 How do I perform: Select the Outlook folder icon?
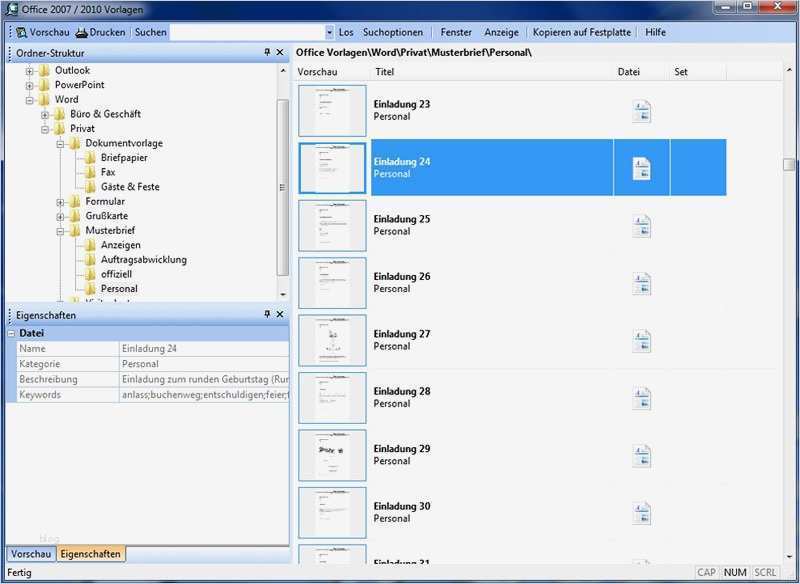pyautogui.click(x=44, y=70)
